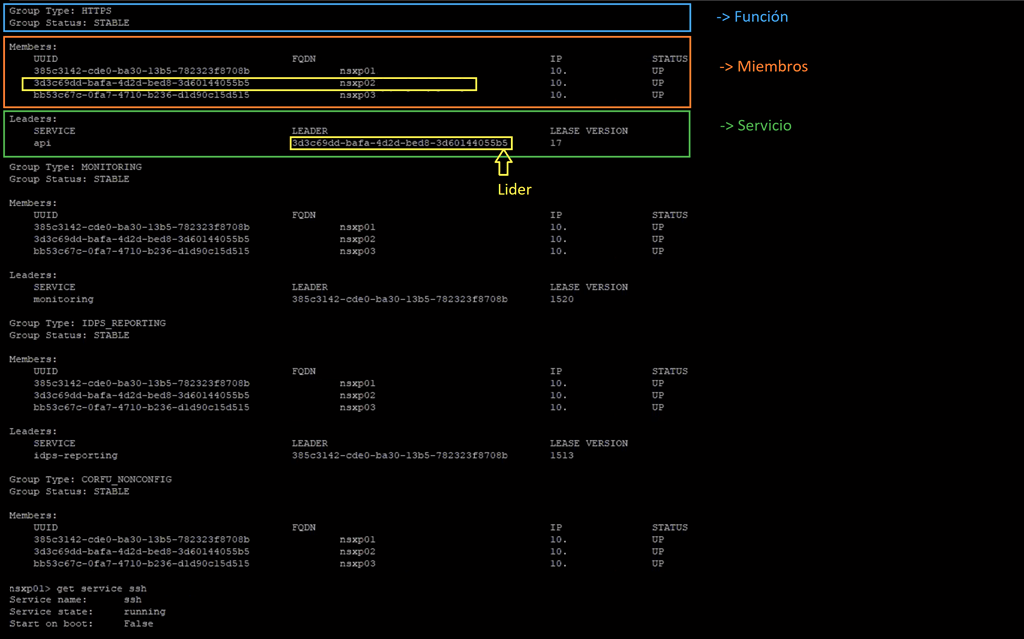Click lease version value 1513

(x=561, y=455)
